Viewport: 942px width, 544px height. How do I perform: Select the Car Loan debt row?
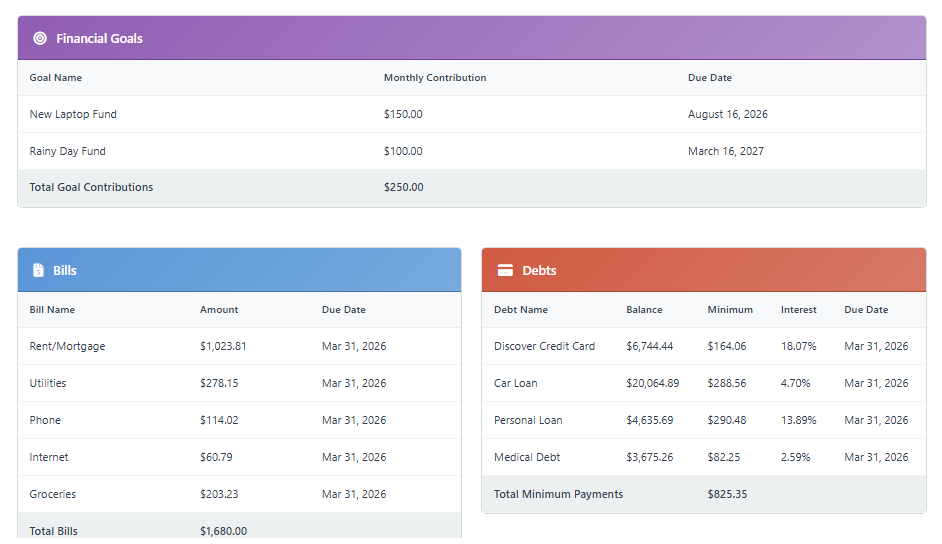coord(517,383)
